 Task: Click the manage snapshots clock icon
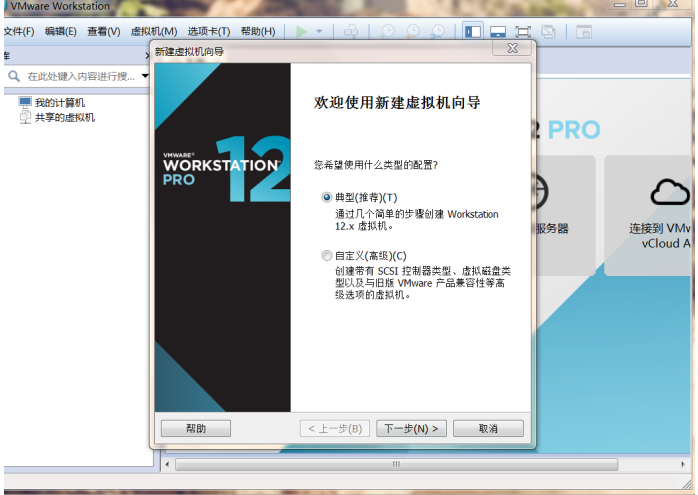pos(438,32)
